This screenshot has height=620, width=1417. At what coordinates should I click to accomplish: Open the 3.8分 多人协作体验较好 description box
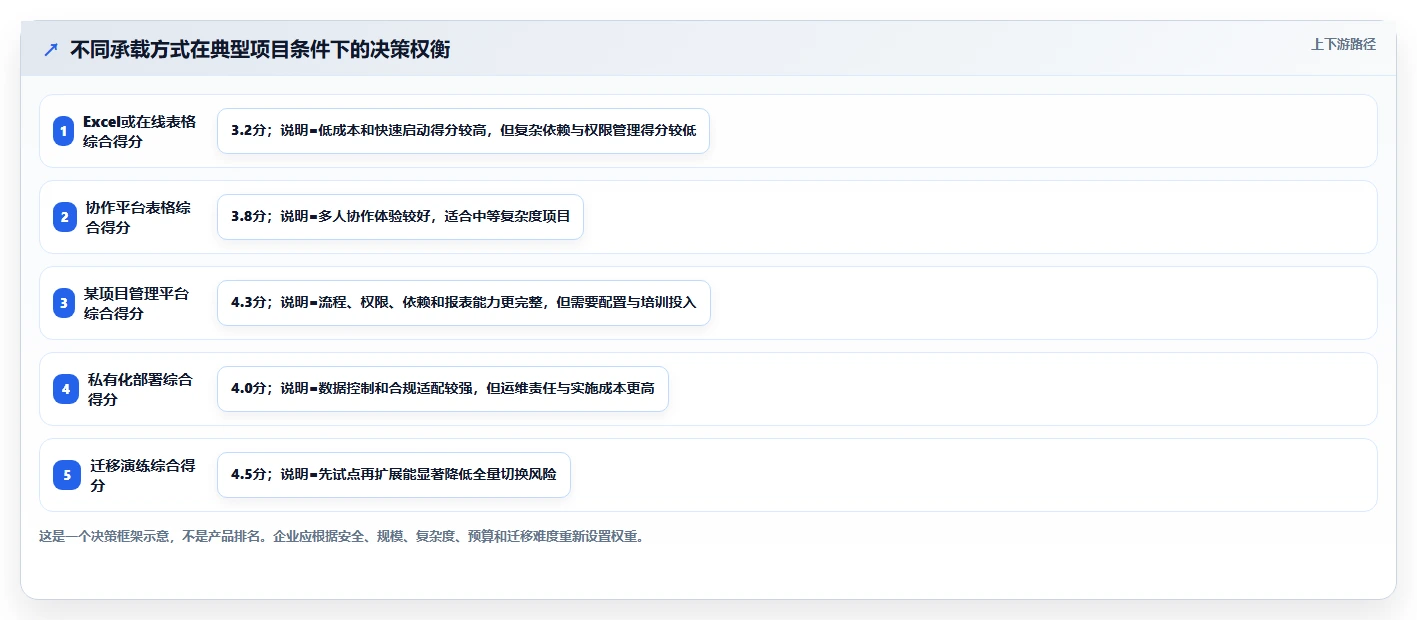[400, 217]
